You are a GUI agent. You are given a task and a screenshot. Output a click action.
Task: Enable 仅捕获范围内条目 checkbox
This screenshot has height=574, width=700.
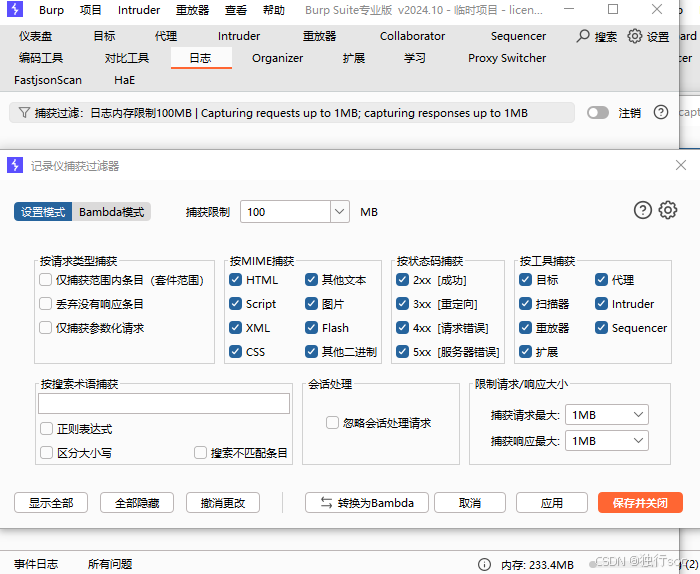pyautogui.click(x=46, y=280)
